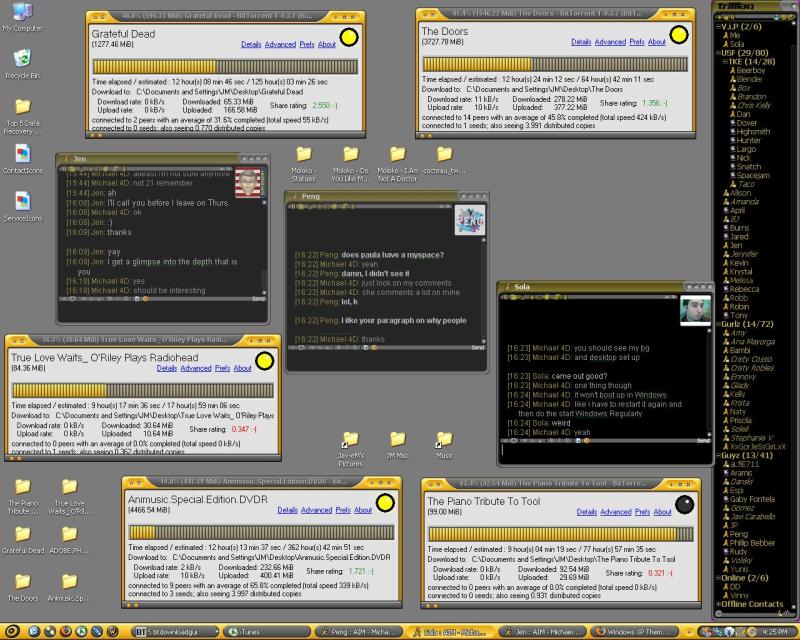Collapse the Gurlz contact group
The width and height of the screenshot is (800, 640).
pos(718,324)
